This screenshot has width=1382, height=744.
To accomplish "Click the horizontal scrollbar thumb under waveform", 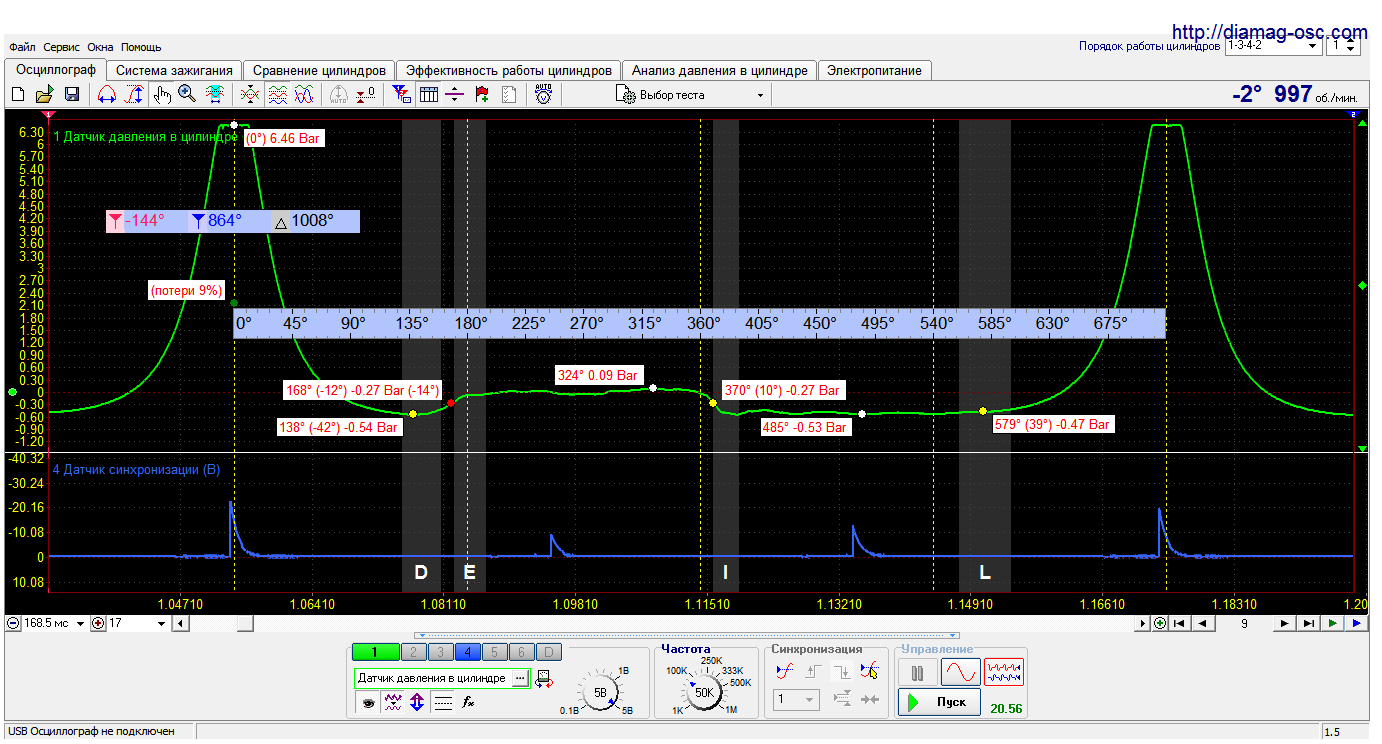I will pos(244,623).
